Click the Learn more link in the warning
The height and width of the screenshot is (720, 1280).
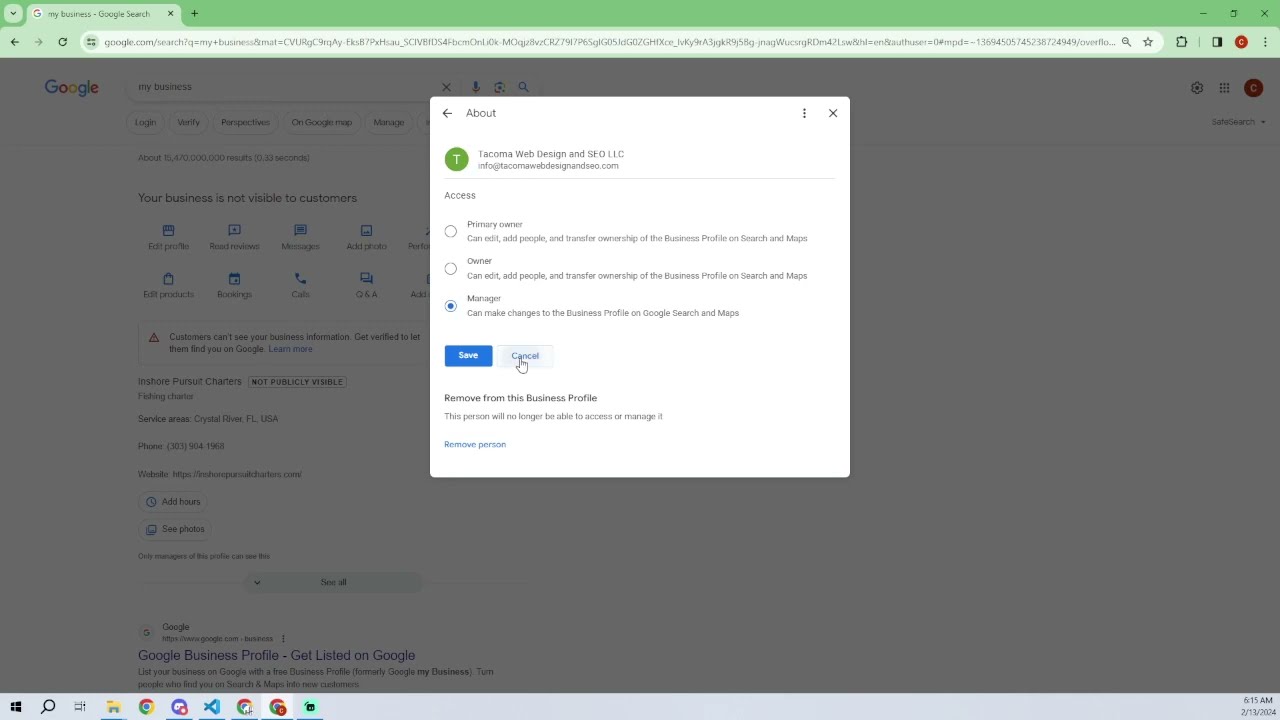tap(290, 349)
